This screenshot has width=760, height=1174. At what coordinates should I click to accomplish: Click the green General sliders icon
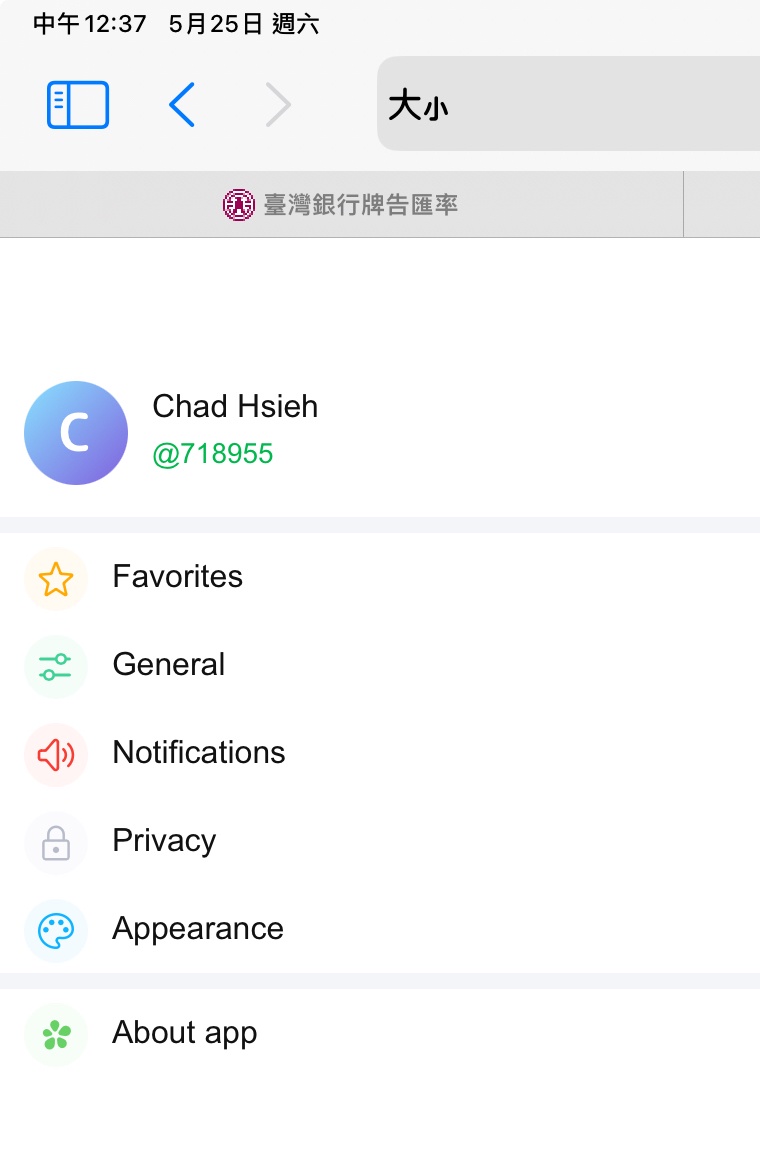click(x=56, y=667)
